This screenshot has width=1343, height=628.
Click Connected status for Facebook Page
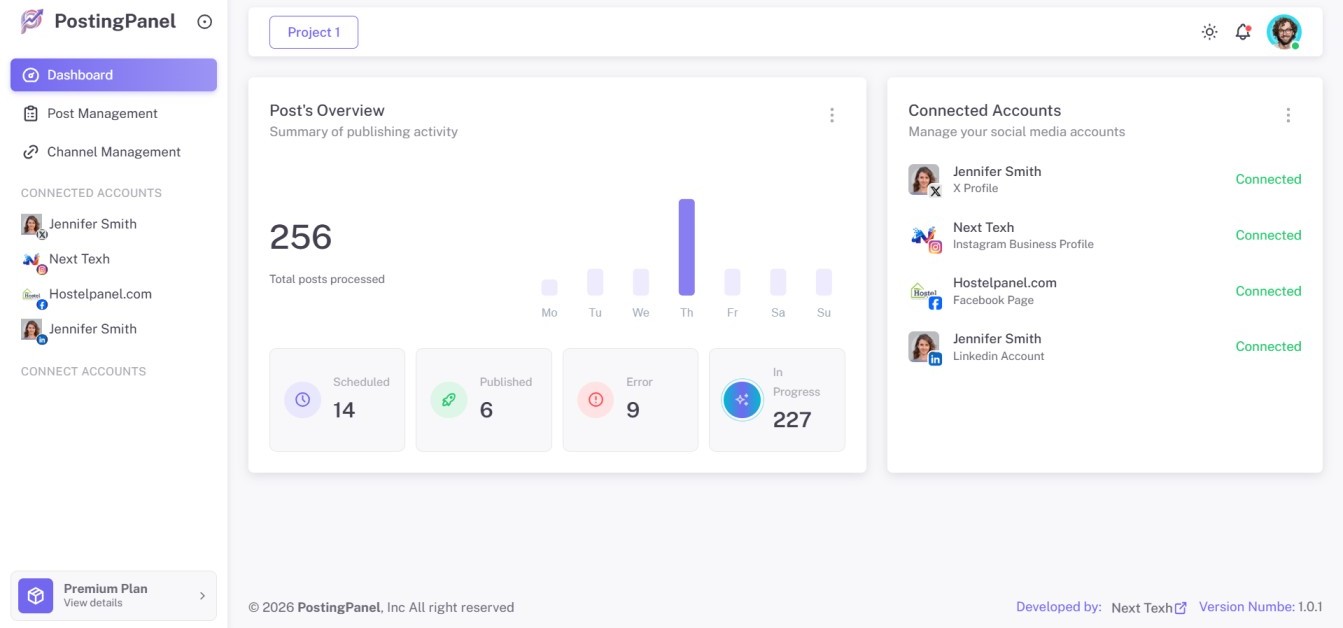1268,291
